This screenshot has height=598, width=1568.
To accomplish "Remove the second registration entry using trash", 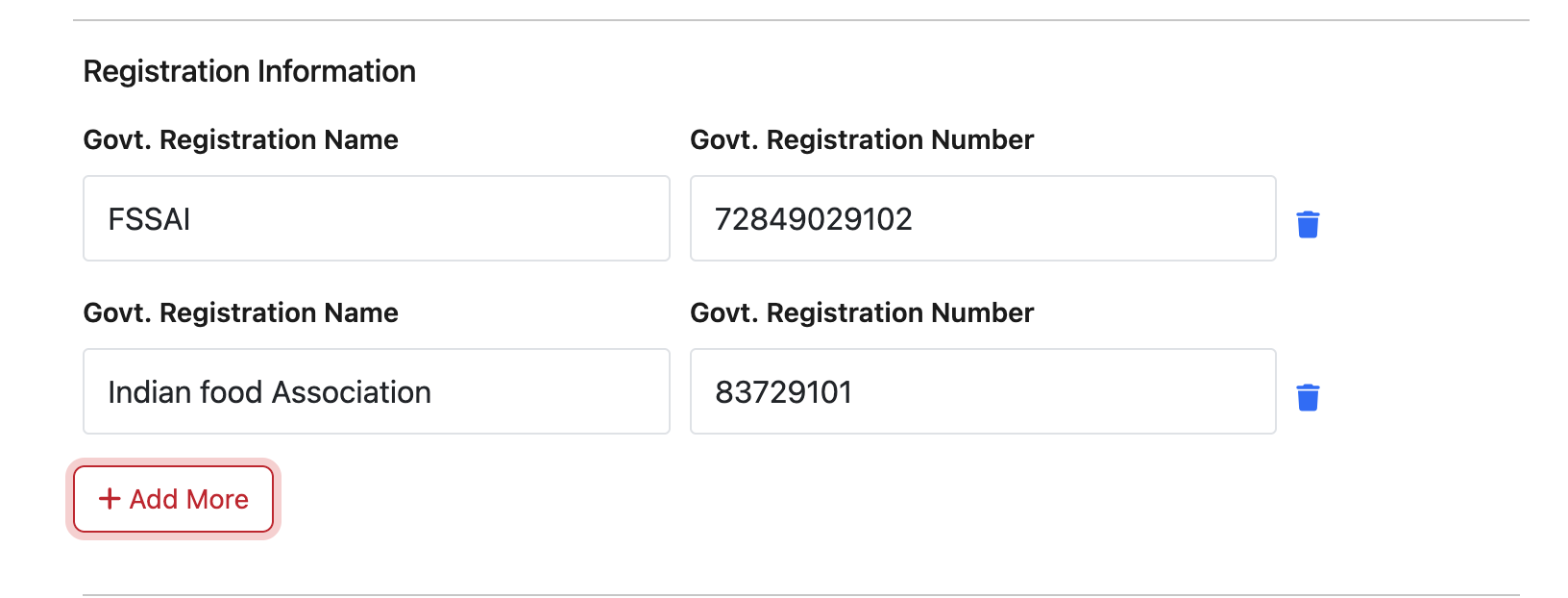I will (x=1308, y=397).
